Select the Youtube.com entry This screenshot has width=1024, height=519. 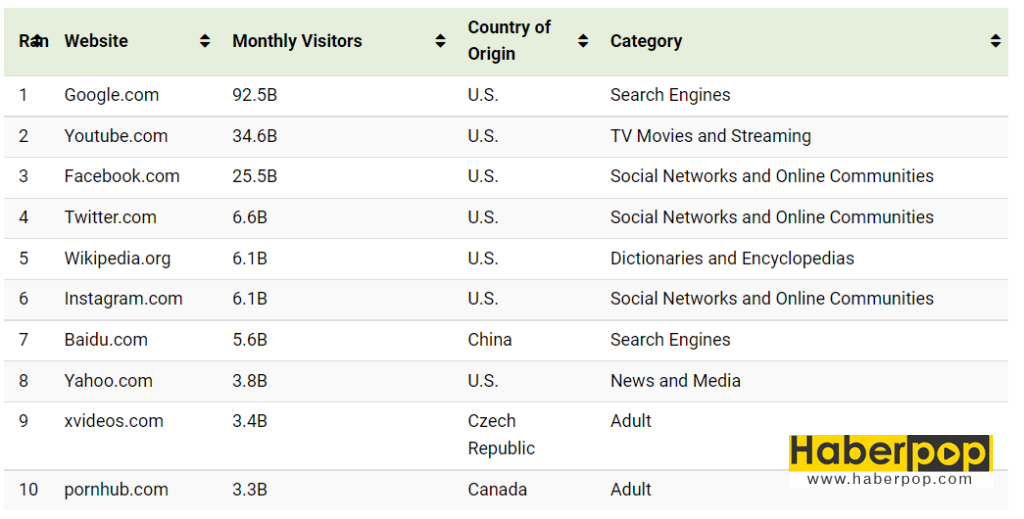[x=115, y=136]
